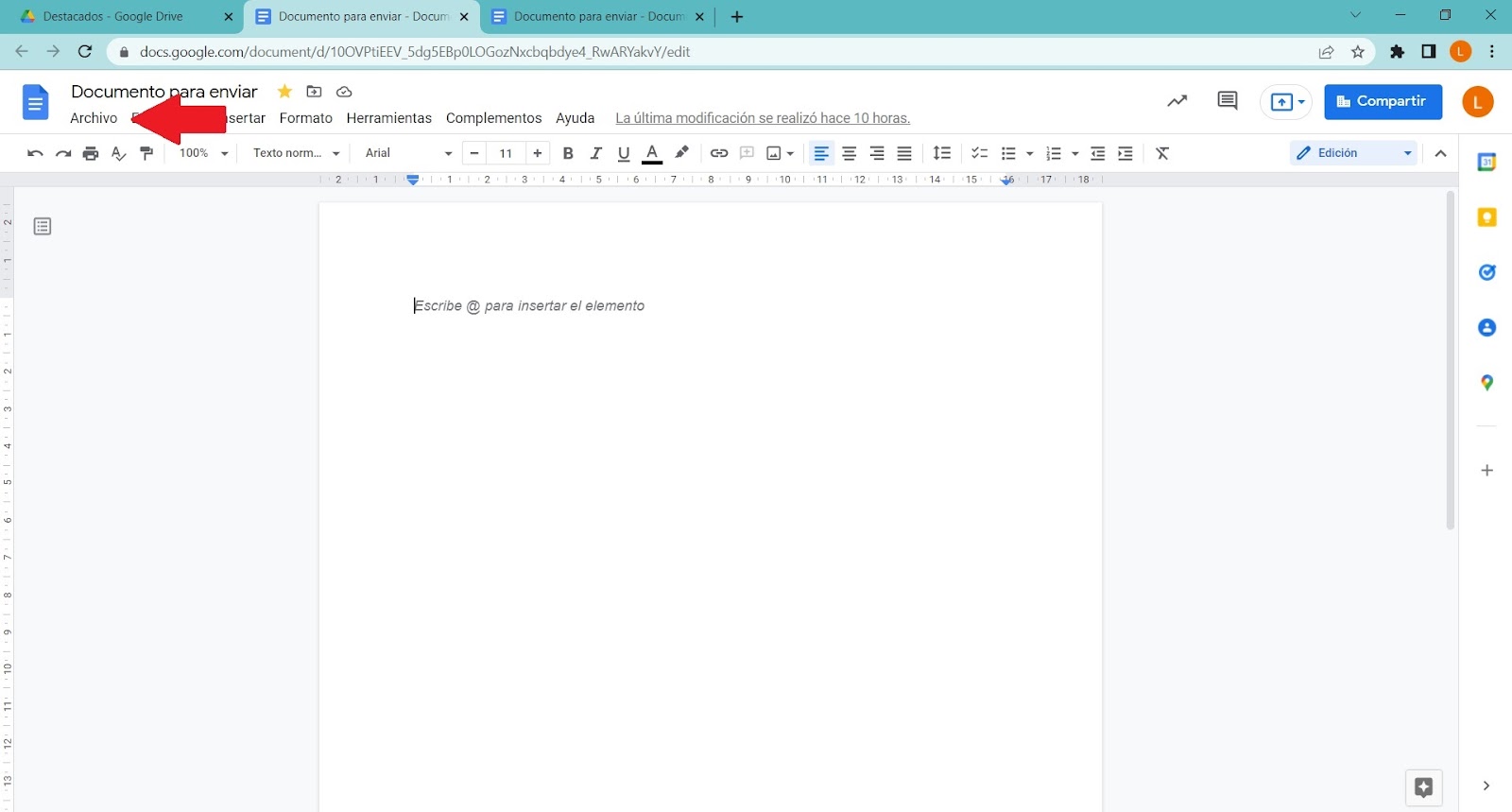Clear formatting from selected text
Viewport: 1512px width, 812px height.
click(x=1162, y=153)
